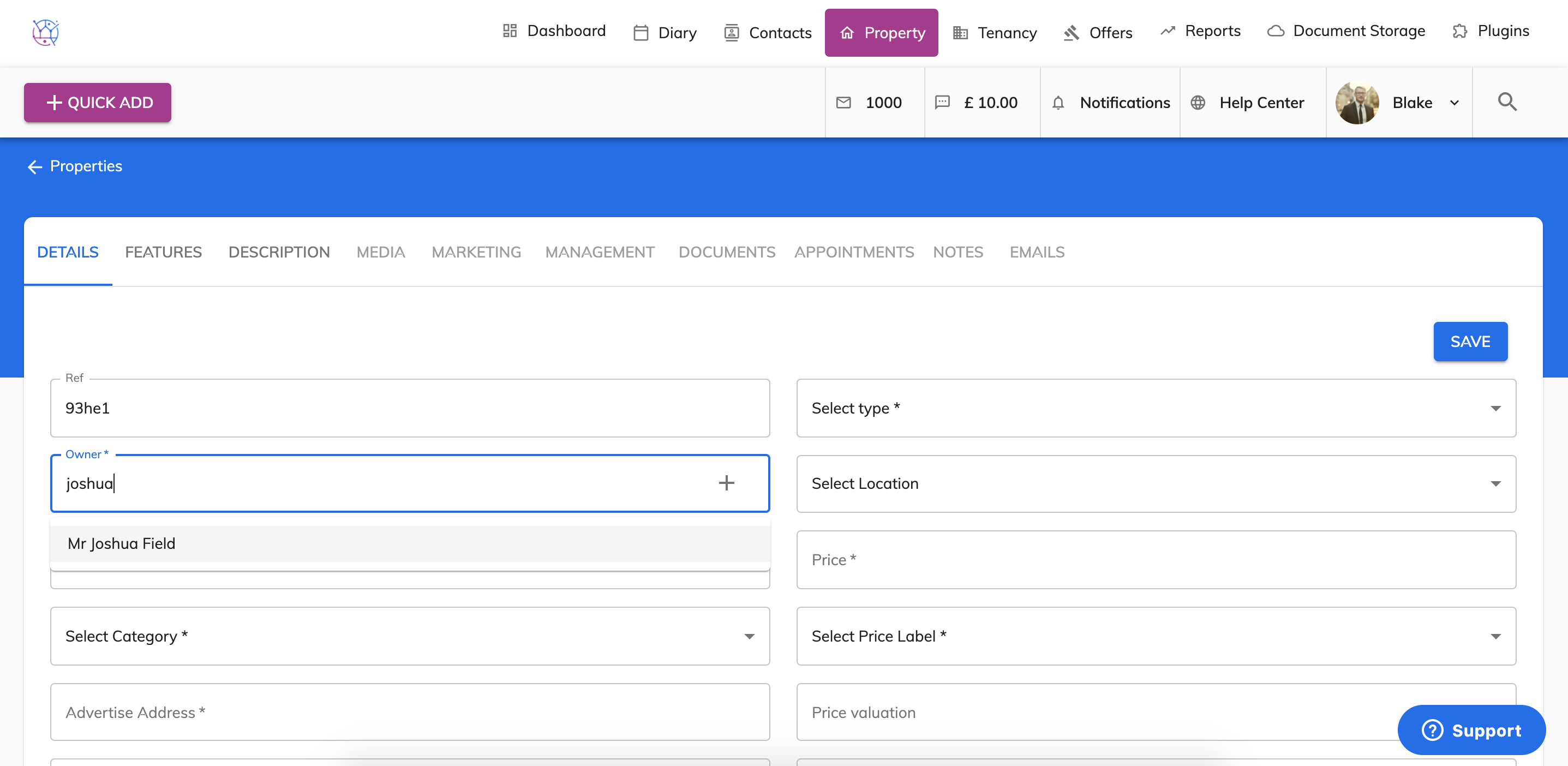
Task: Open the MARKETING tab
Action: point(476,252)
